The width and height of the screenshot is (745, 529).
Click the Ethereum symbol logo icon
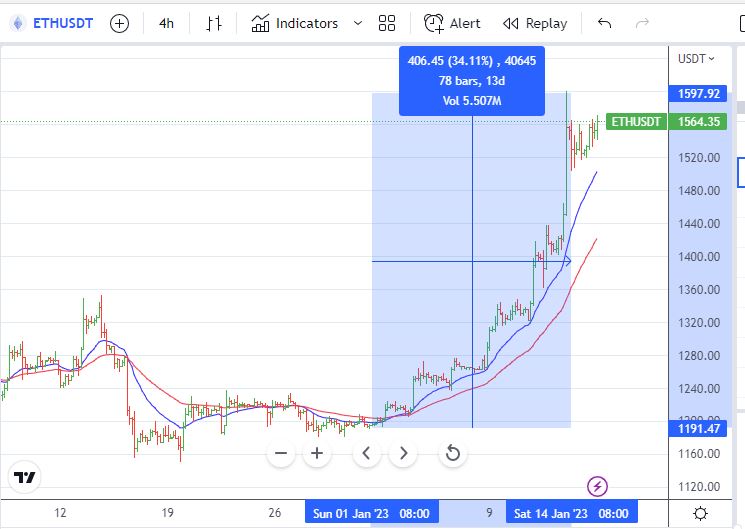(18, 23)
